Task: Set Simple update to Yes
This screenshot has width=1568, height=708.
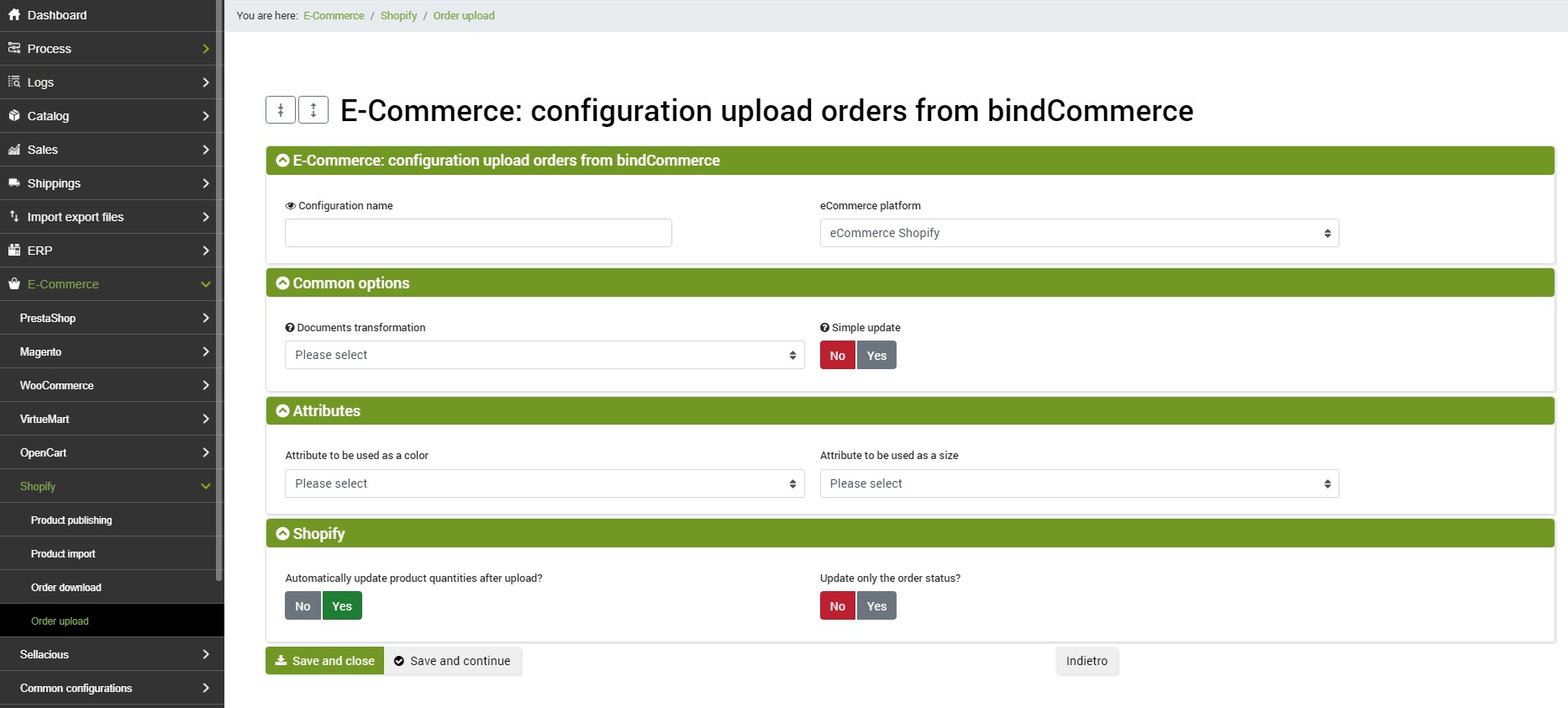Action: (x=876, y=356)
